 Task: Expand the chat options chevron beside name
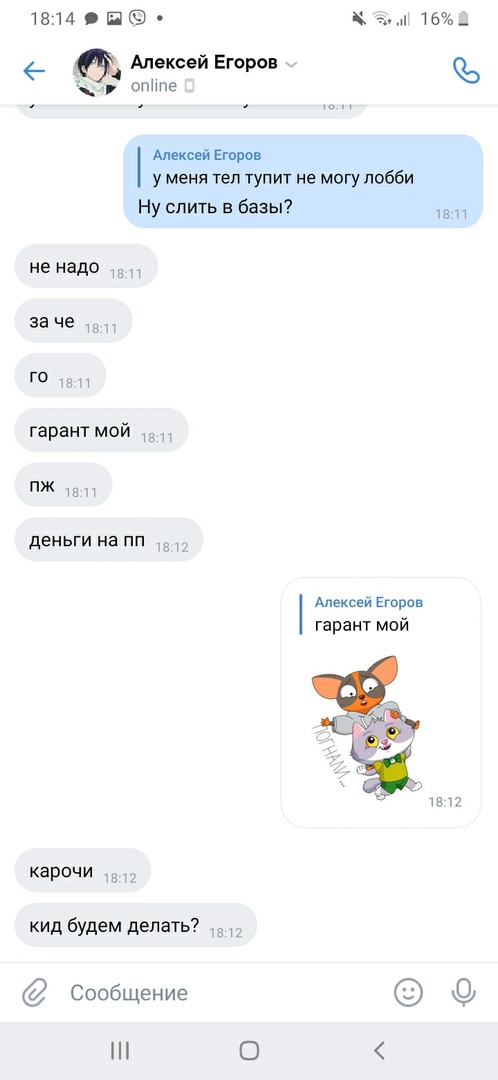291,65
